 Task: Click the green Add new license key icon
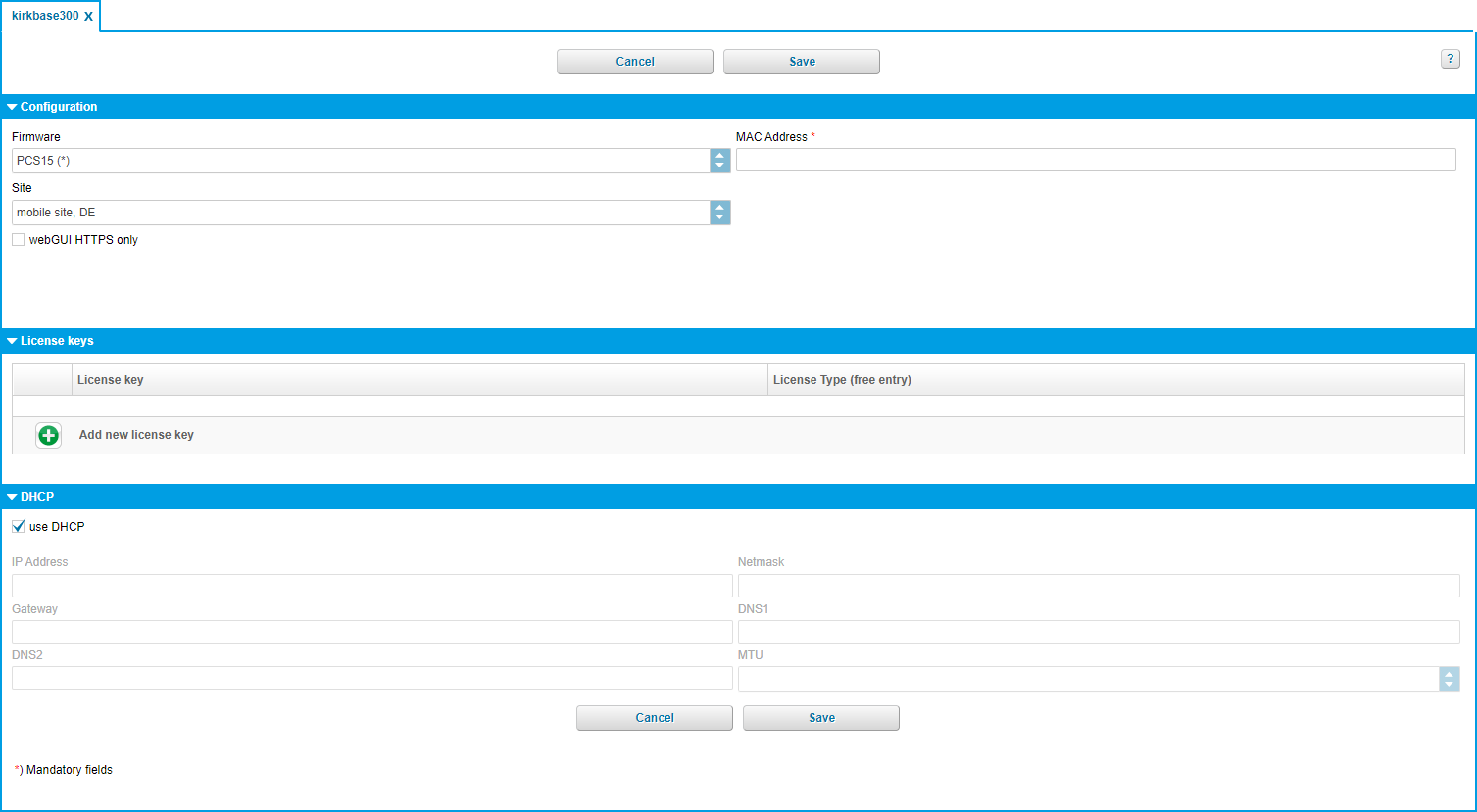pos(48,435)
